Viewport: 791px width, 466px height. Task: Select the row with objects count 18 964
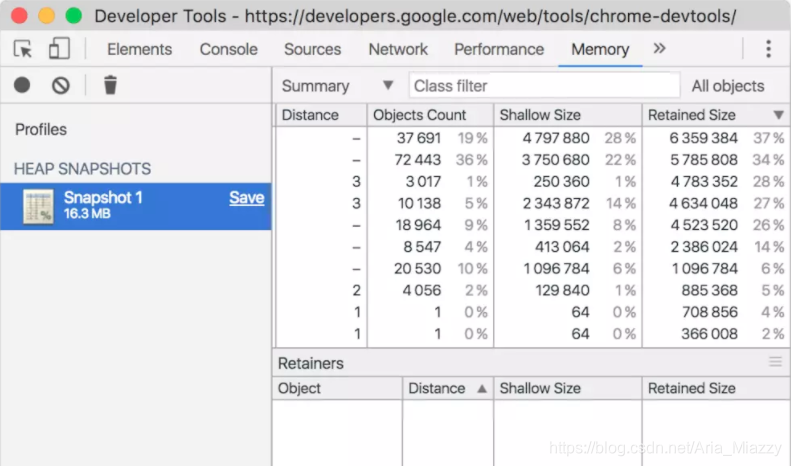[533, 225]
